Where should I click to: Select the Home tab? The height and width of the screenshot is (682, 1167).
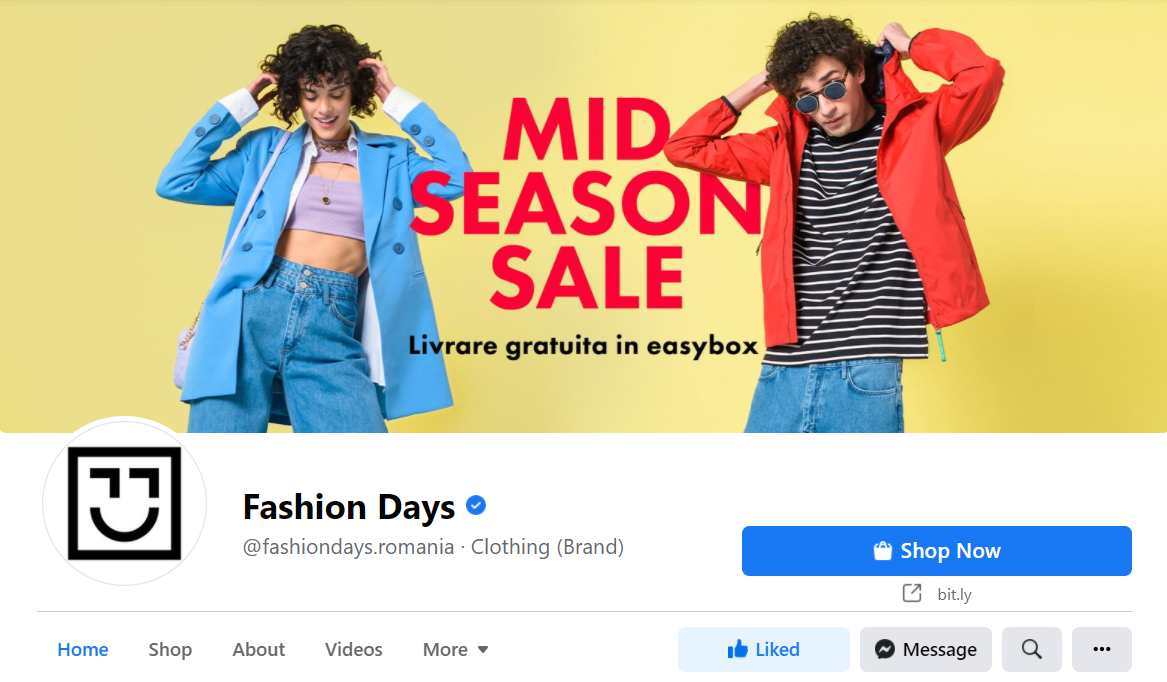(83, 649)
